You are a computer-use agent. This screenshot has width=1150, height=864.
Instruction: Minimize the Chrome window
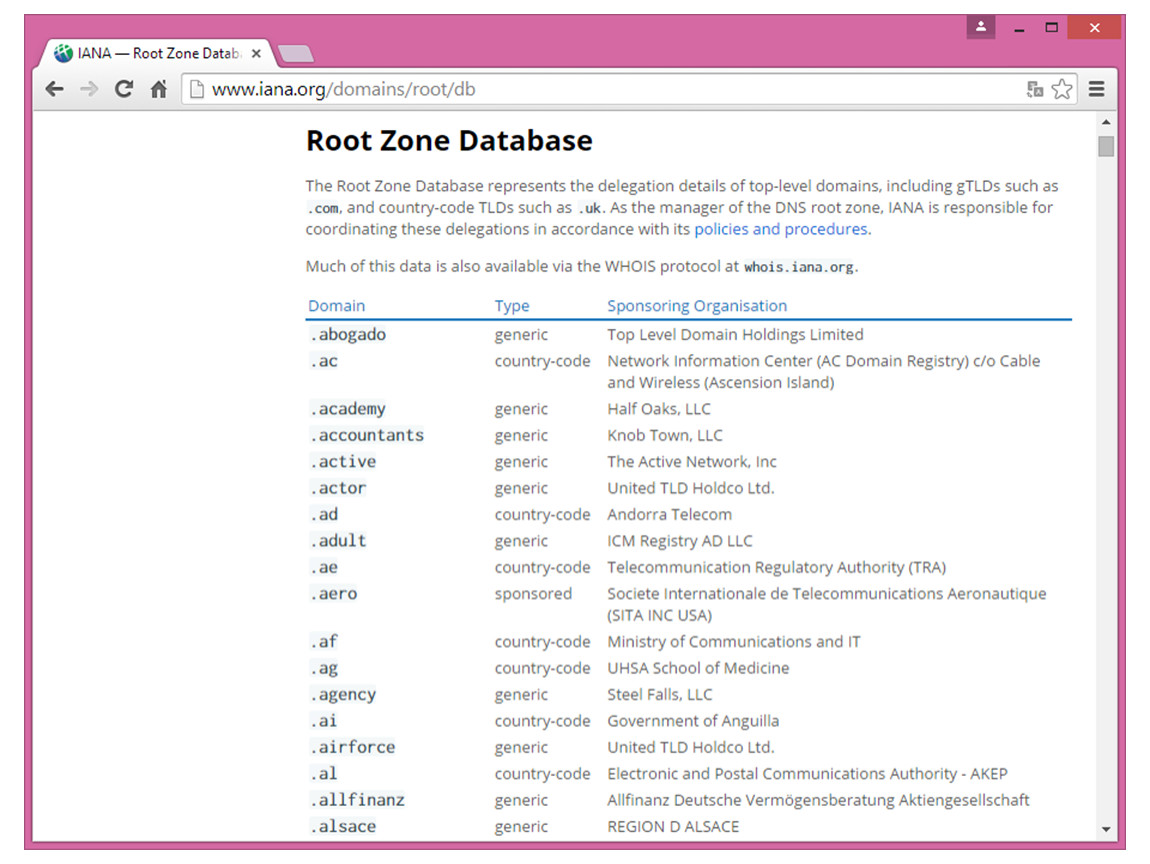[x=1019, y=29]
